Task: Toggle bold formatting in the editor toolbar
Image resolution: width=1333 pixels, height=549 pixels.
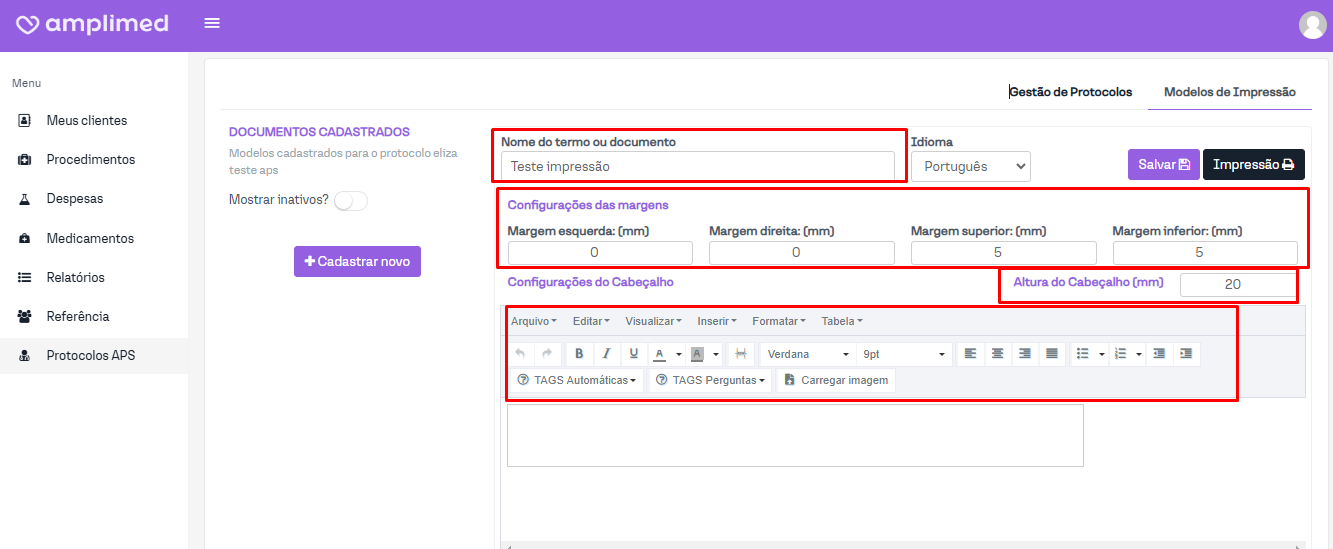Action: pyautogui.click(x=579, y=354)
